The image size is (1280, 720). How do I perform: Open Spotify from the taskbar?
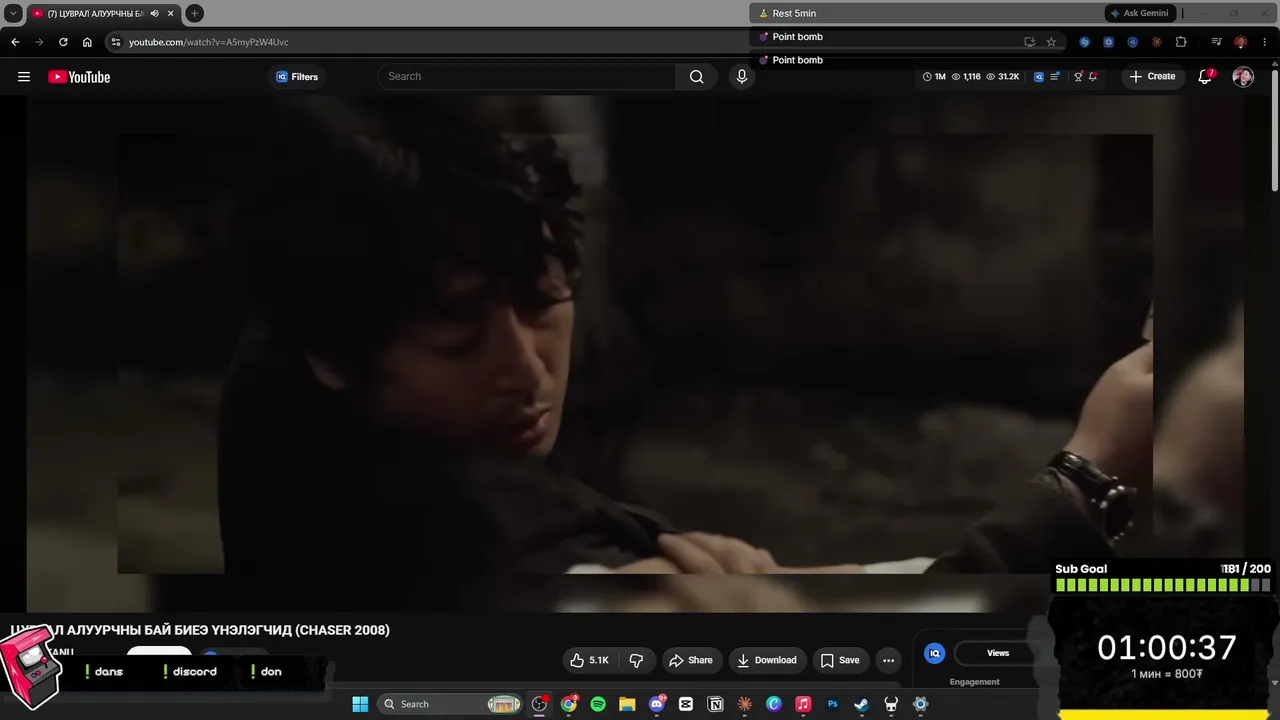click(x=598, y=704)
